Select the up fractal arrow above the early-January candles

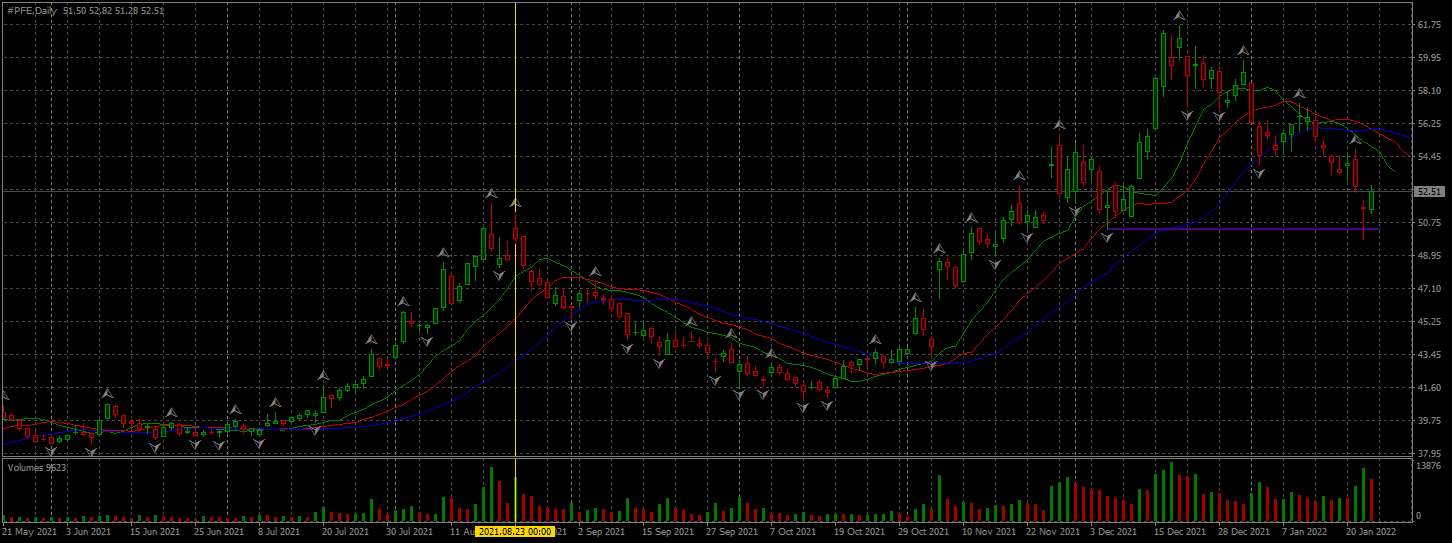[x=1298, y=93]
